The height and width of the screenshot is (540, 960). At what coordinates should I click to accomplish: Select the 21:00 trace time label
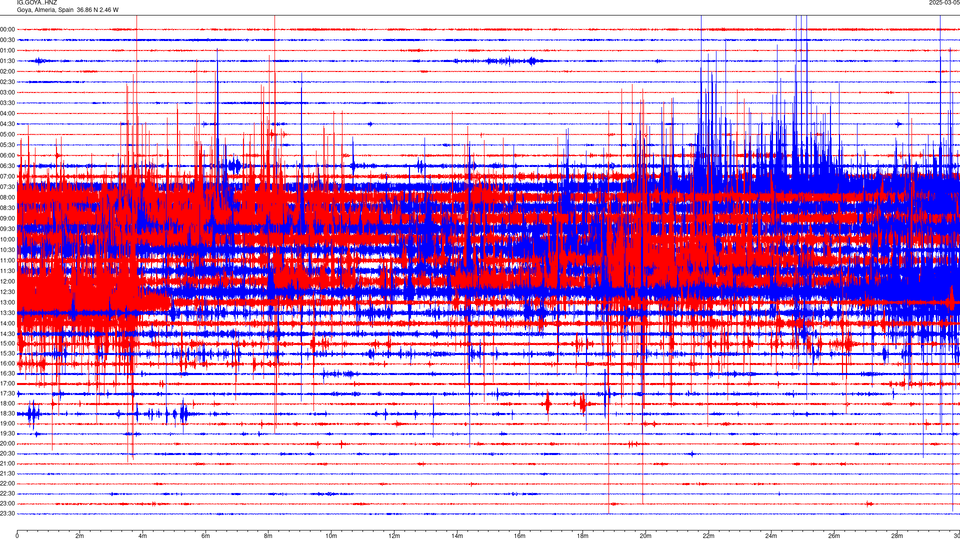(x=8, y=463)
